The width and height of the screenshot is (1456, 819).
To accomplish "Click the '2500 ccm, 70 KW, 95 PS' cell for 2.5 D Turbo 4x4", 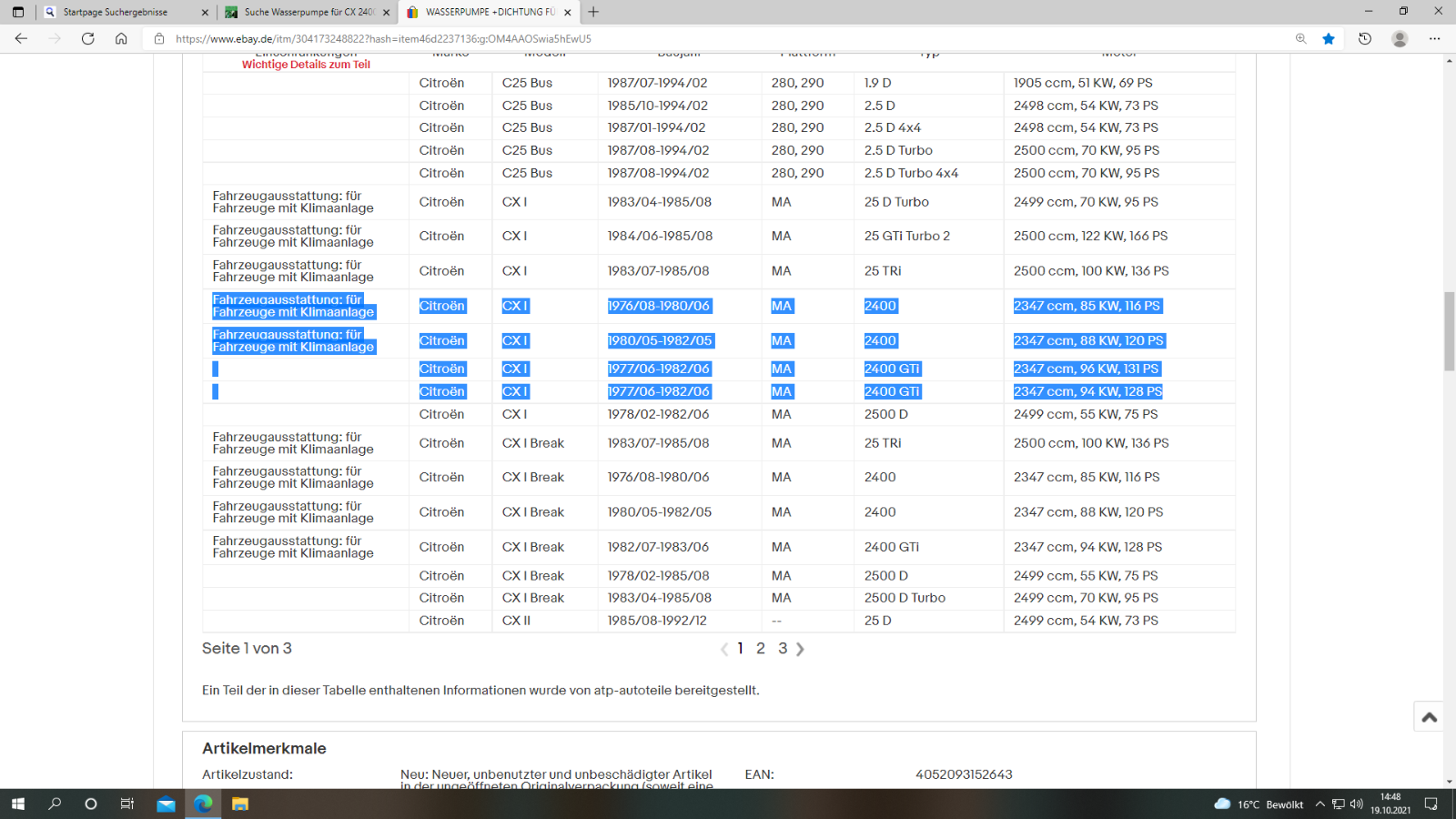I will click(x=1087, y=173).
